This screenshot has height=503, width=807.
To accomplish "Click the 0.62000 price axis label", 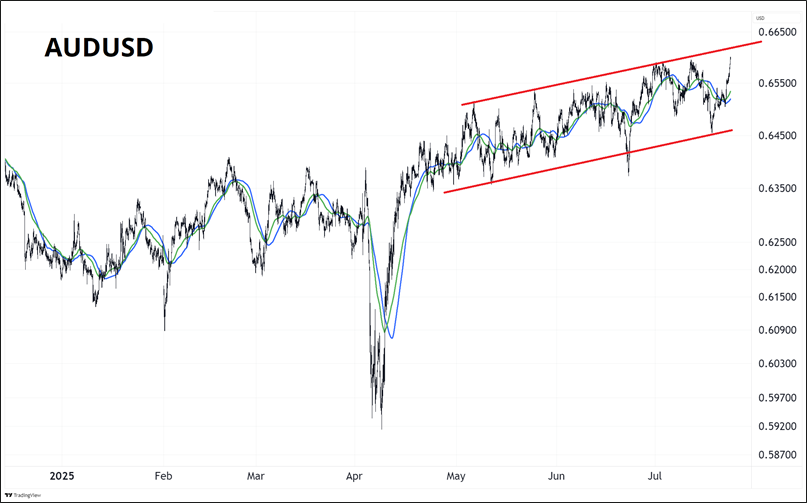I will click(x=779, y=270).
